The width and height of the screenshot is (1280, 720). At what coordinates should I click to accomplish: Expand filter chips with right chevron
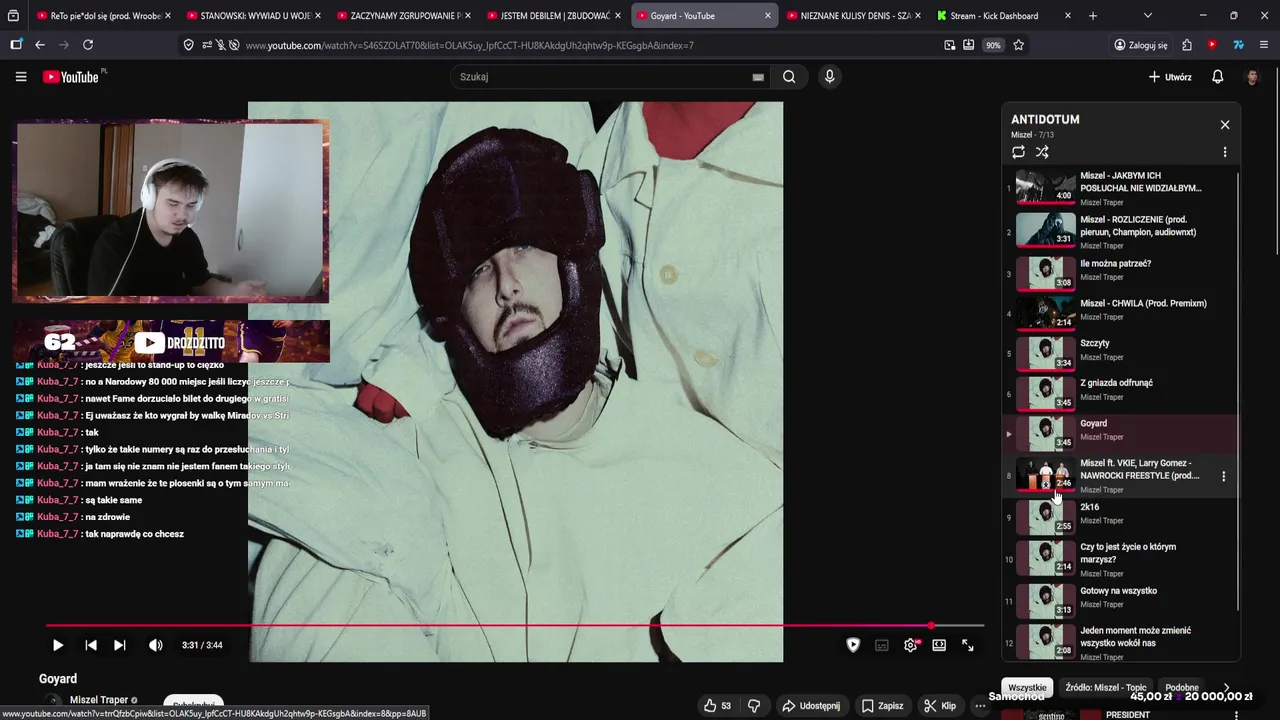(x=1227, y=688)
